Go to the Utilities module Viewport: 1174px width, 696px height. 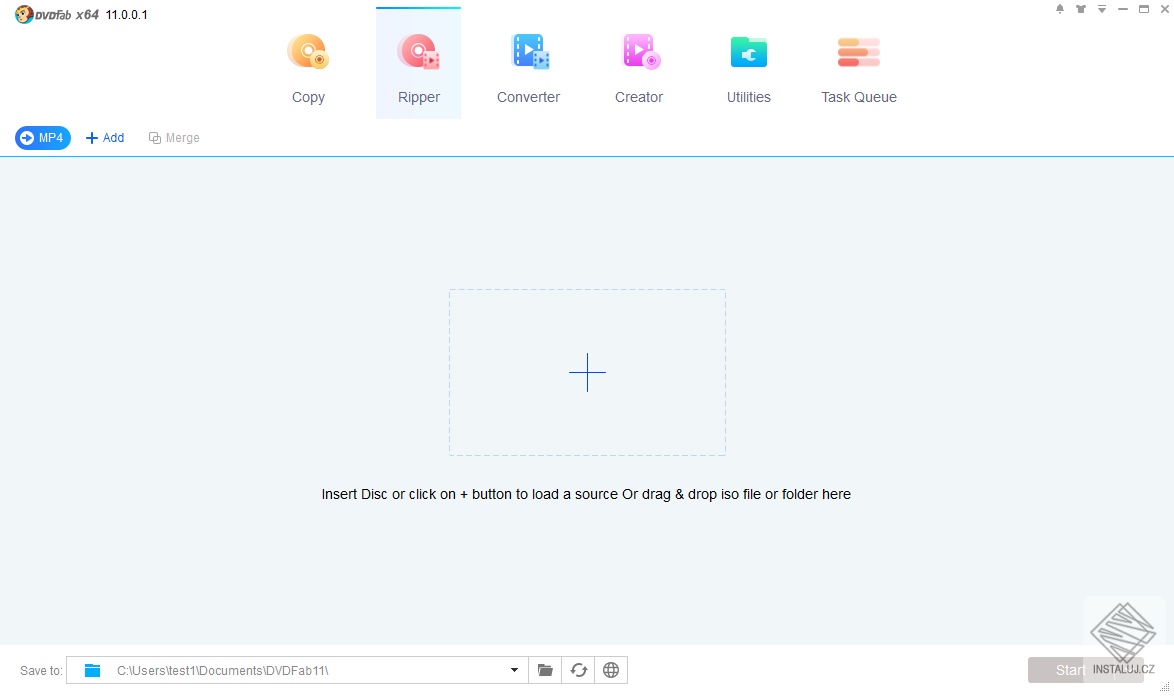[749, 68]
